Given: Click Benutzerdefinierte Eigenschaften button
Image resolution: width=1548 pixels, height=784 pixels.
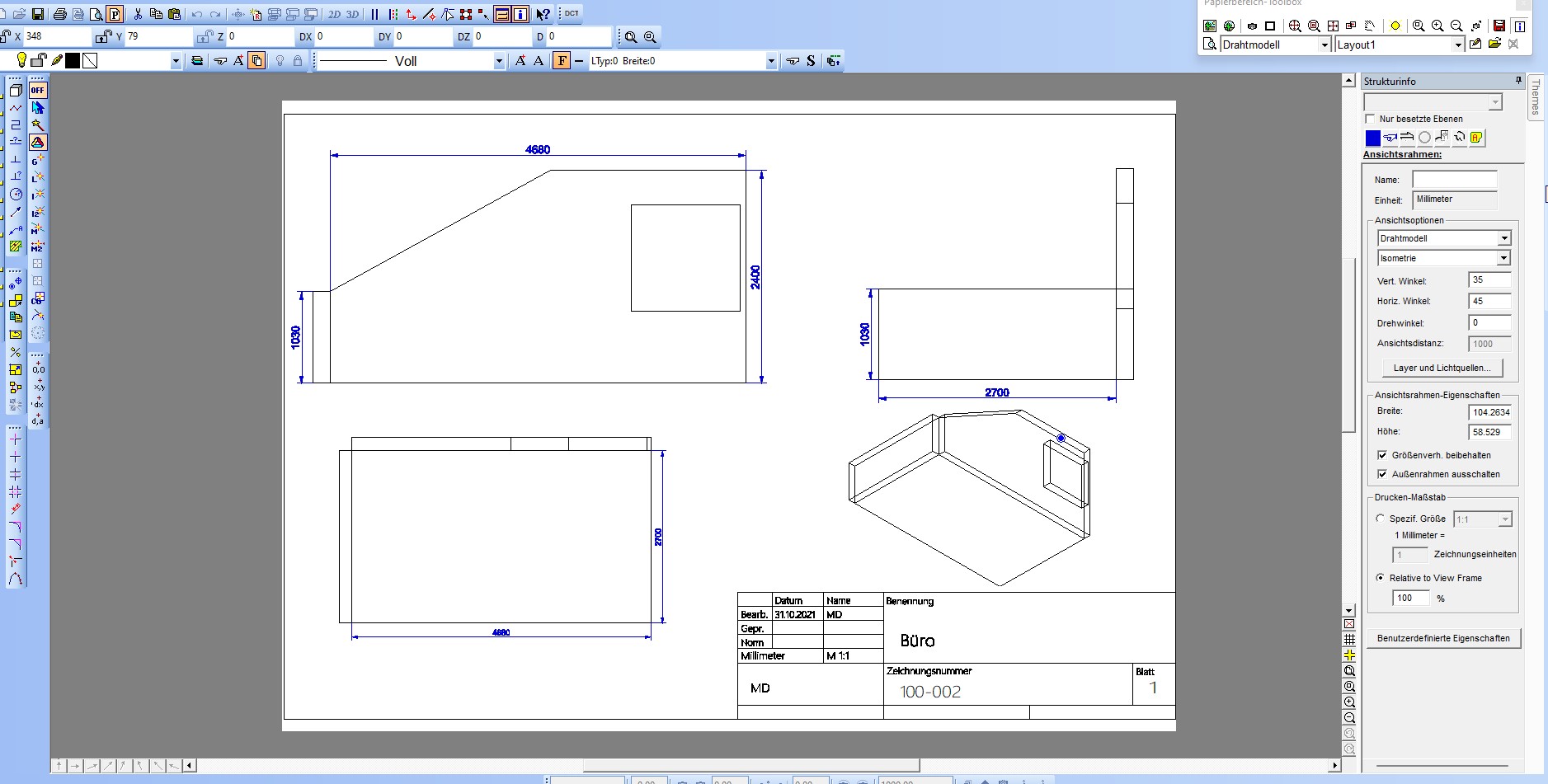Looking at the screenshot, I should (1443, 638).
